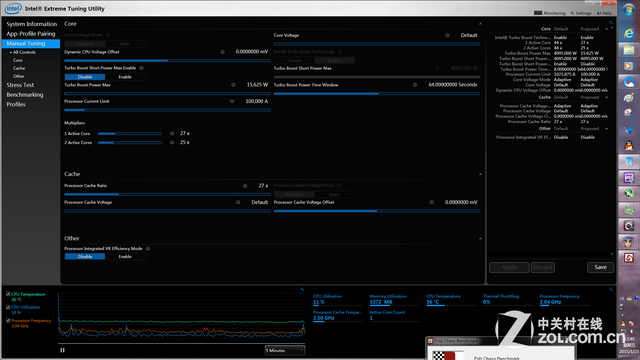The image size is (640, 360).
Task: Click the info icon beside Processor Cache Ratio
Action: click(x=245, y=186)
